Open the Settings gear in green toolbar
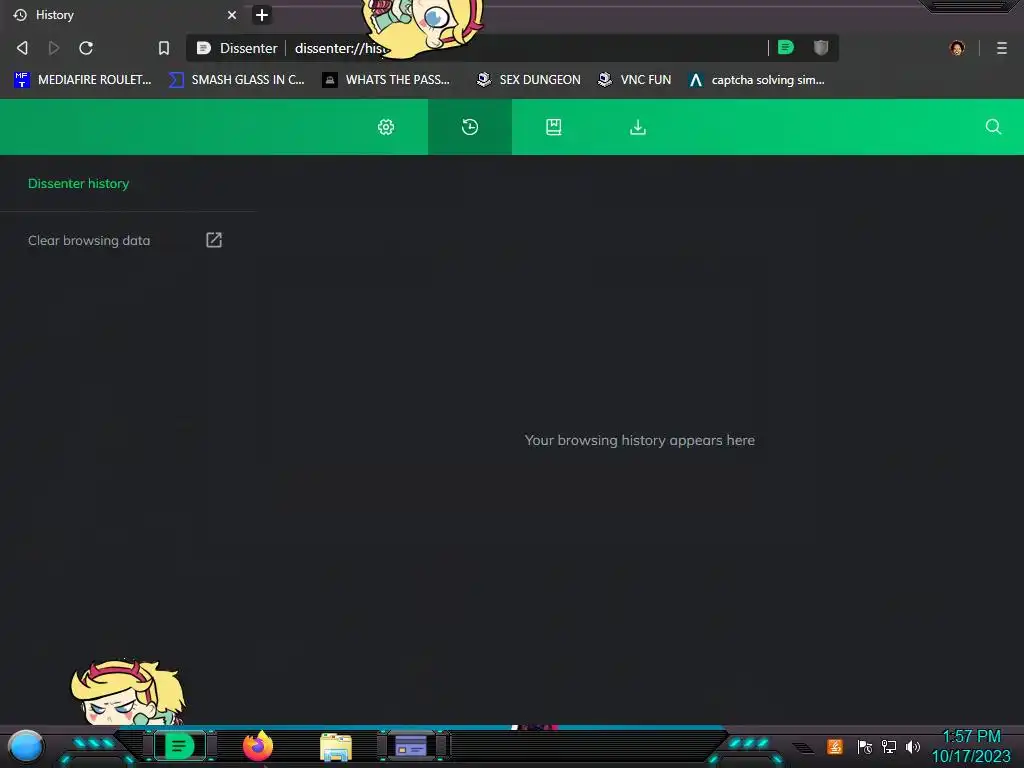1024x768 pixels. pyautogui.click(x=386, y=127)
